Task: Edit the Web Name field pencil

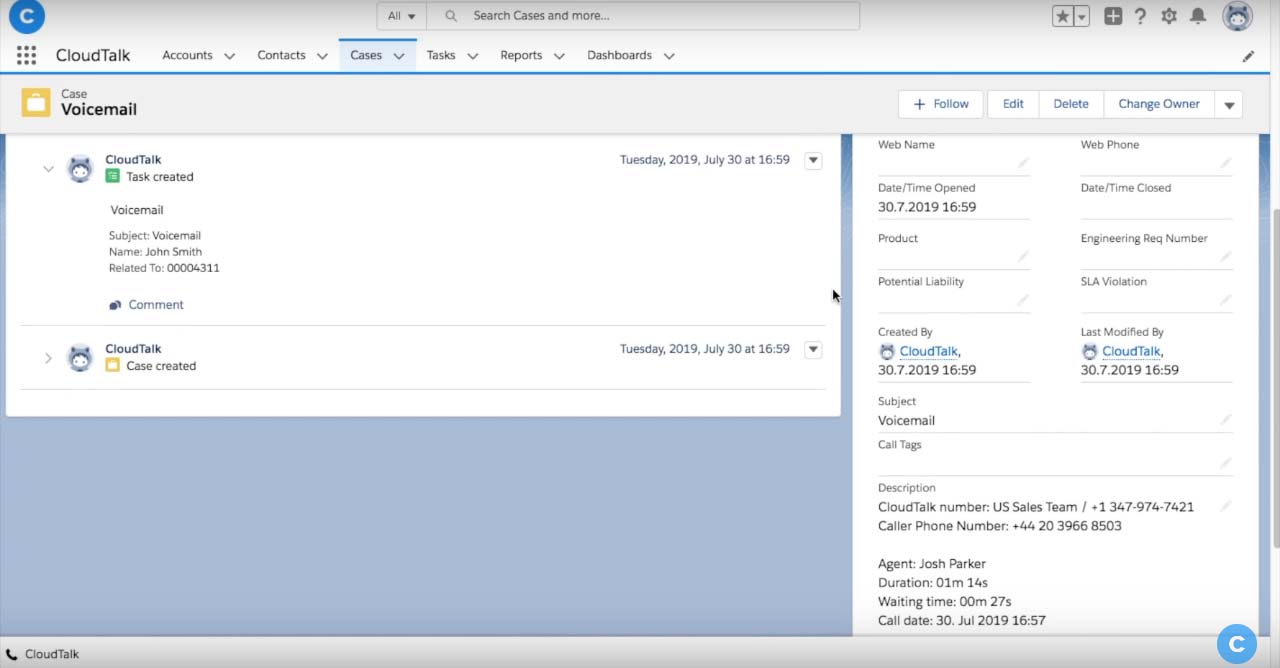Action: click(x=1023, y=163)
